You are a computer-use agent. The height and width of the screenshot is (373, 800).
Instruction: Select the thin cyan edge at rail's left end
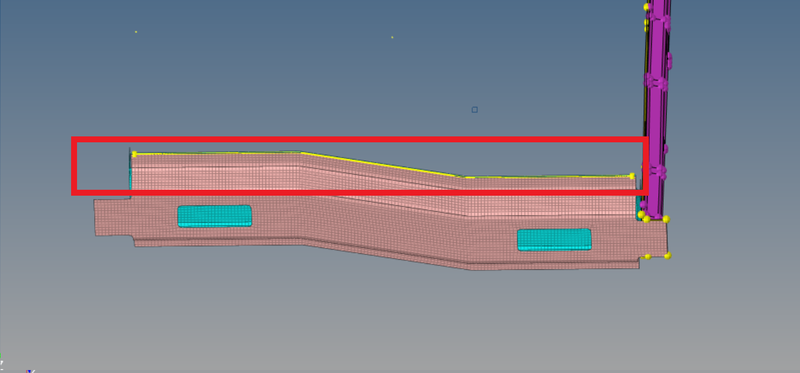point(130,179)
